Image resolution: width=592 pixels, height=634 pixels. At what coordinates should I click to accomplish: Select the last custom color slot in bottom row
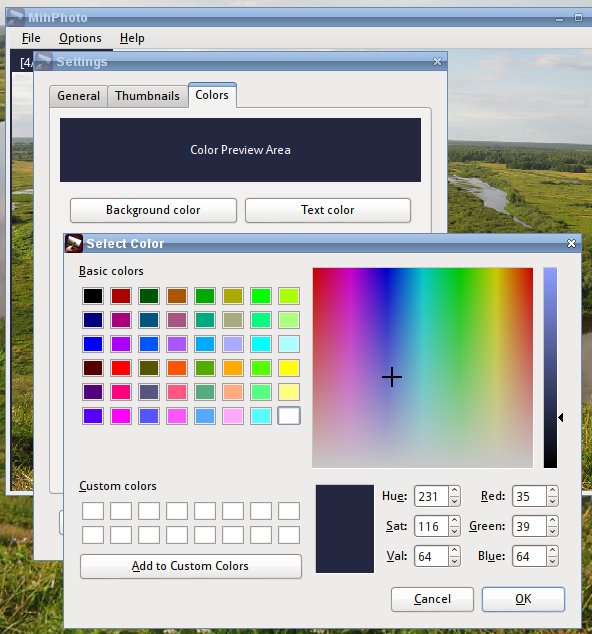tap(289, 535)
